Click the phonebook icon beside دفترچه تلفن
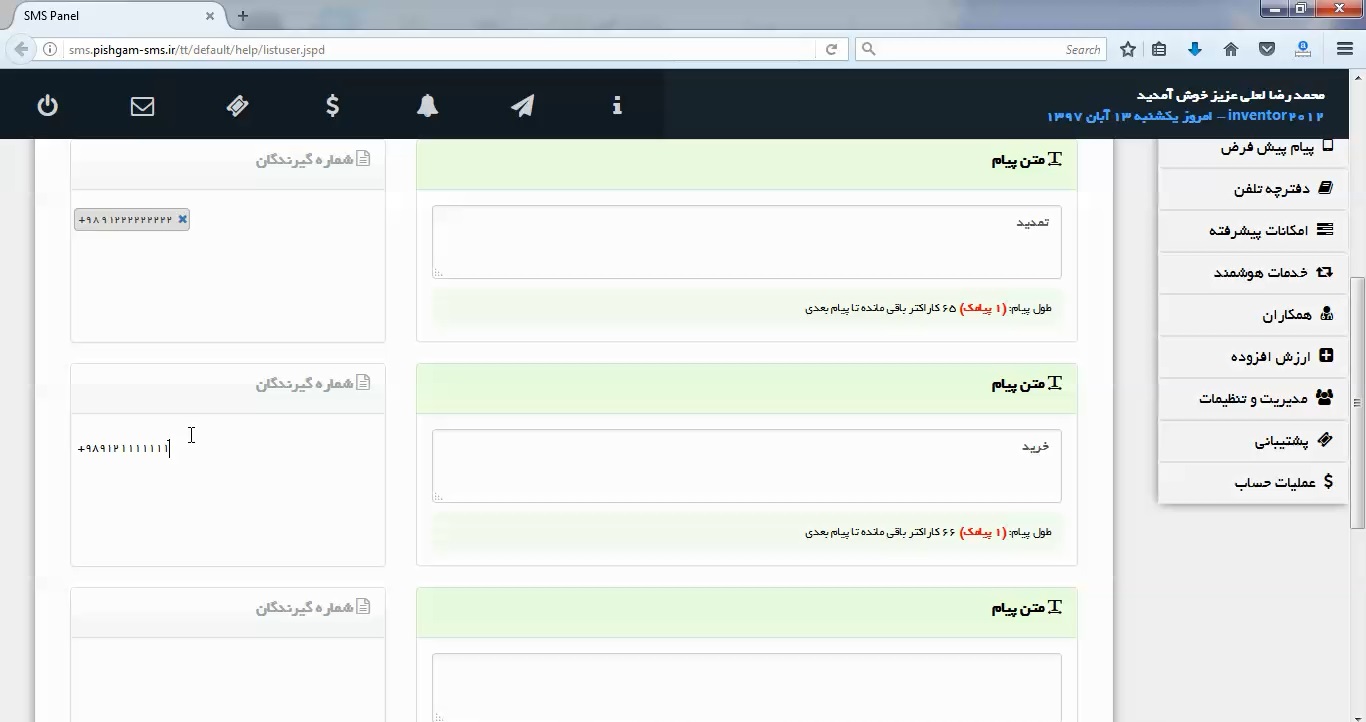 pos(1326,188)
